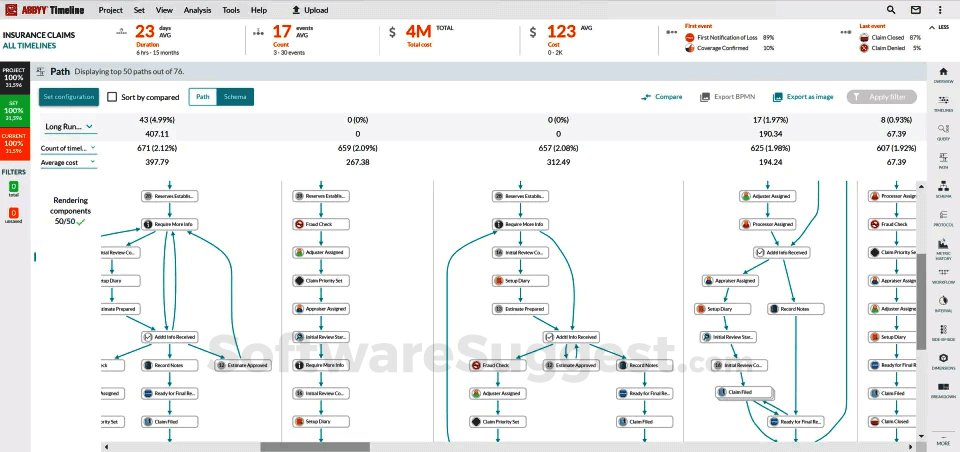
Task: Click Export BPMN
Action: point(726,97)
